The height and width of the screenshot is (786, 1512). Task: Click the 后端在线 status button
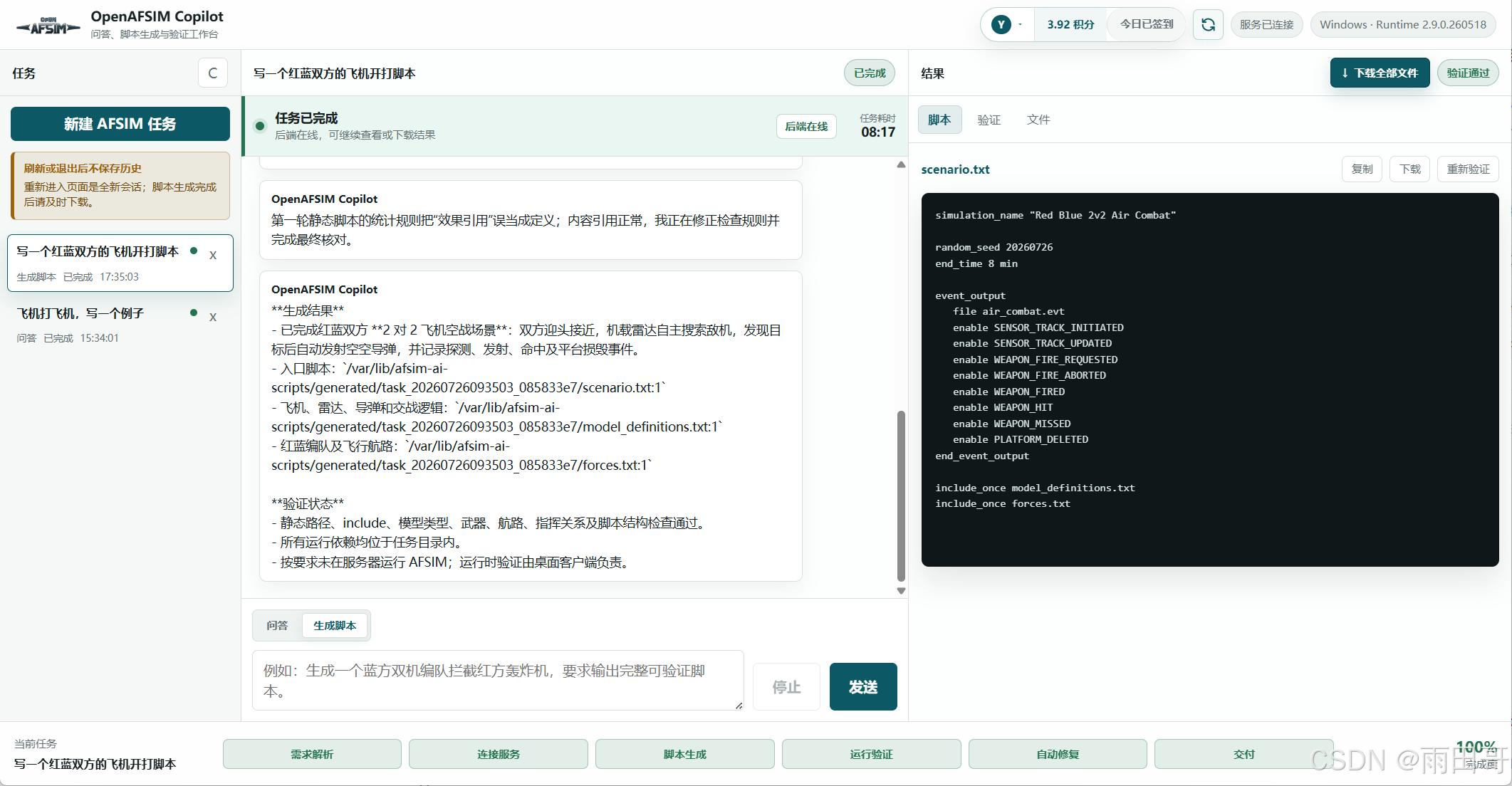[x=806, y=126]
